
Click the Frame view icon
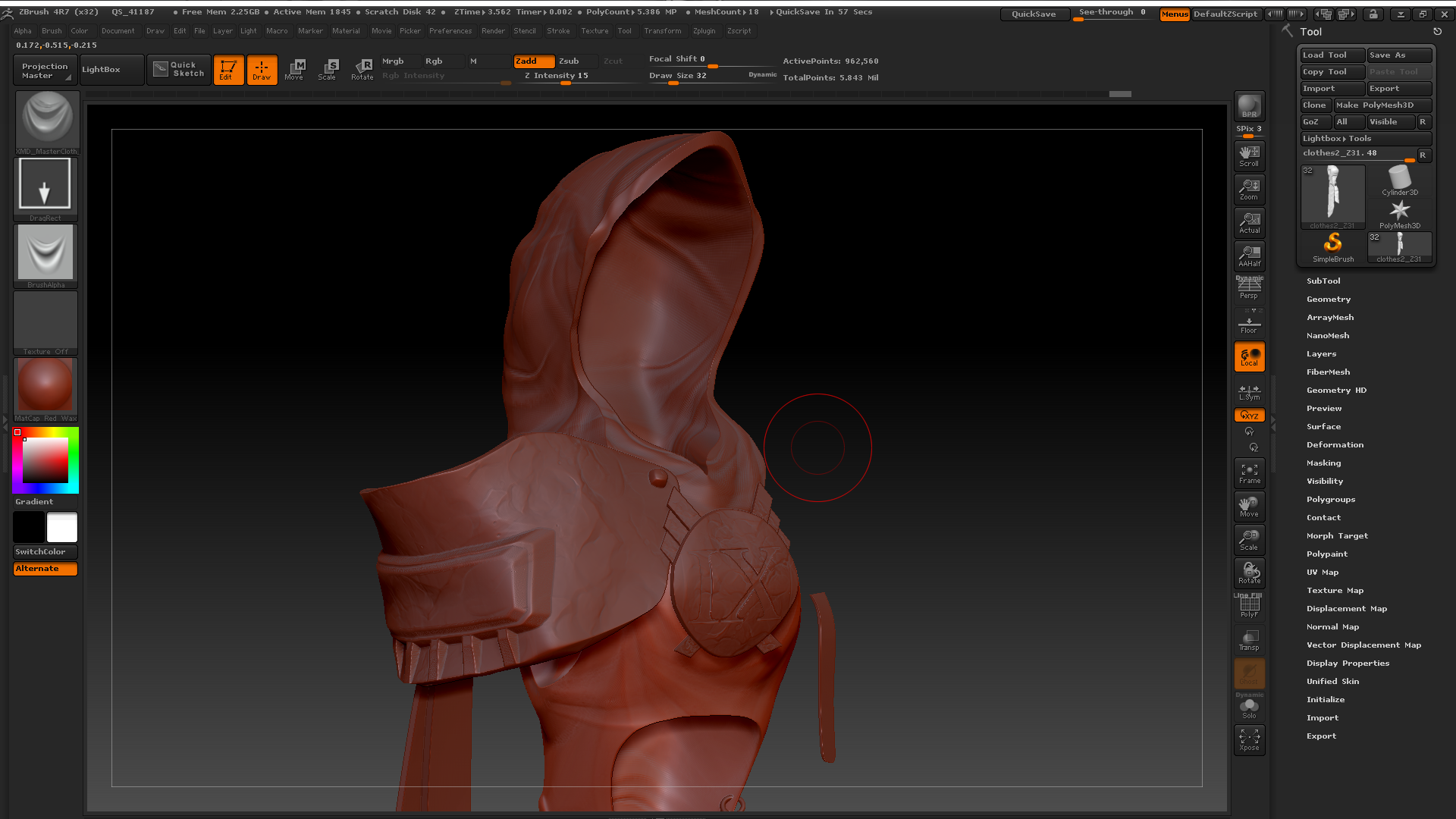(x=1249, y=473)
